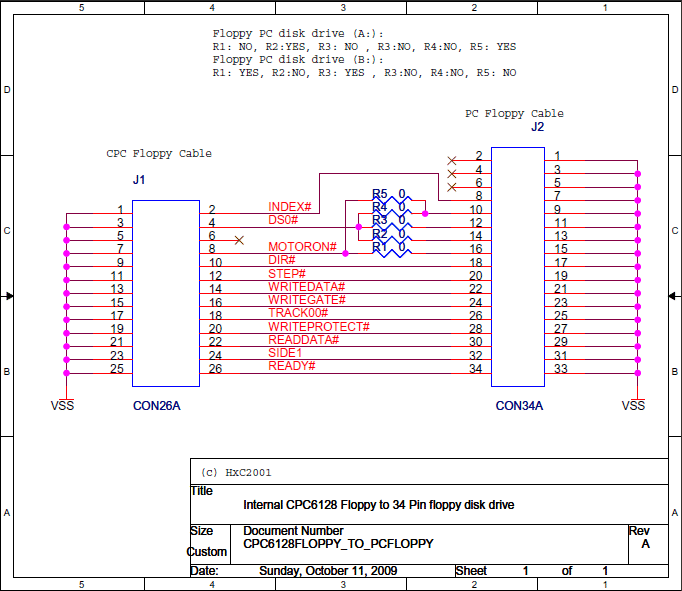Click the MOTORON# net label

[302, 247]
